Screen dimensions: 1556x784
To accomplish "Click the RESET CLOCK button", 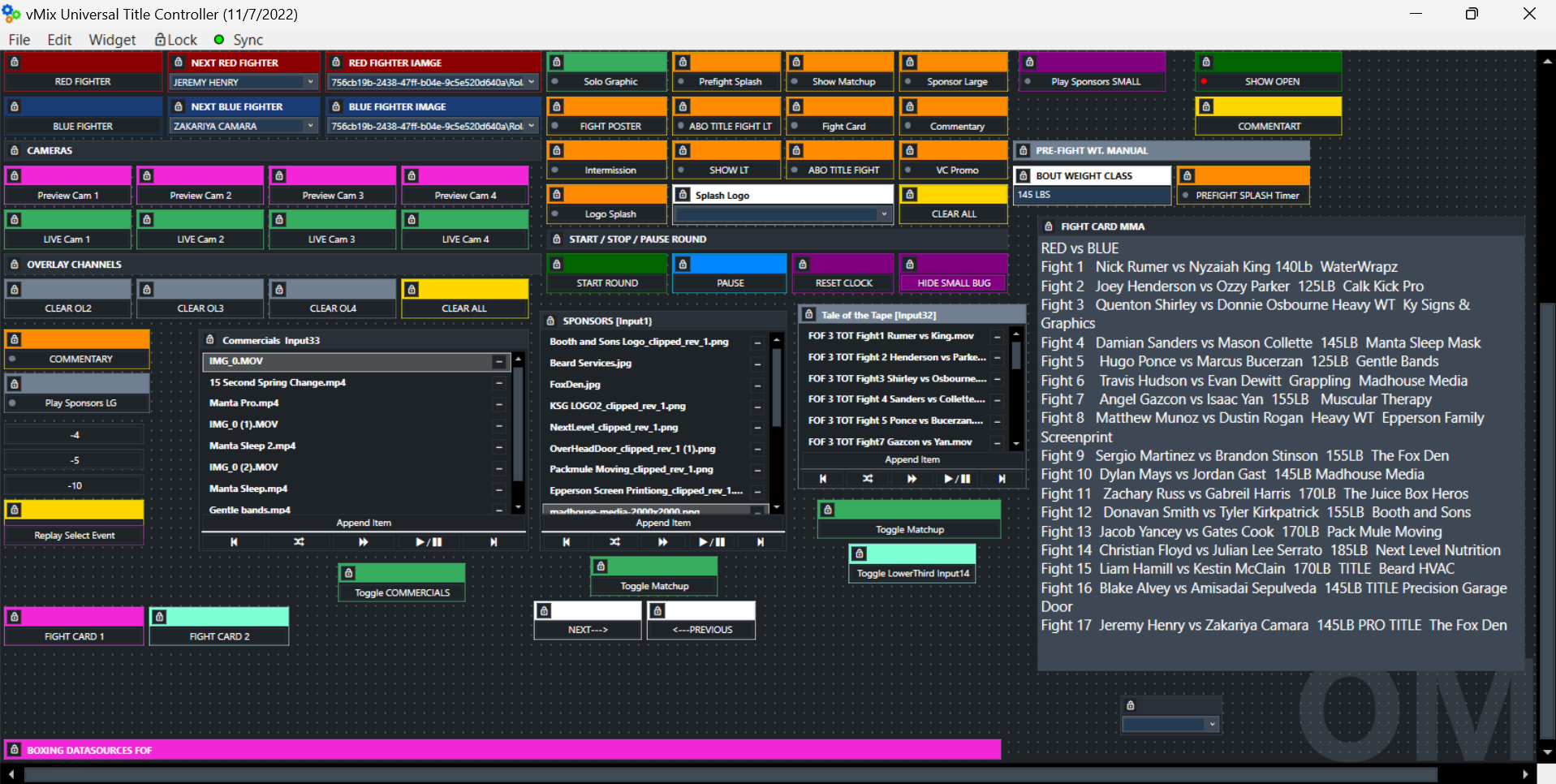I will [843, 283].
